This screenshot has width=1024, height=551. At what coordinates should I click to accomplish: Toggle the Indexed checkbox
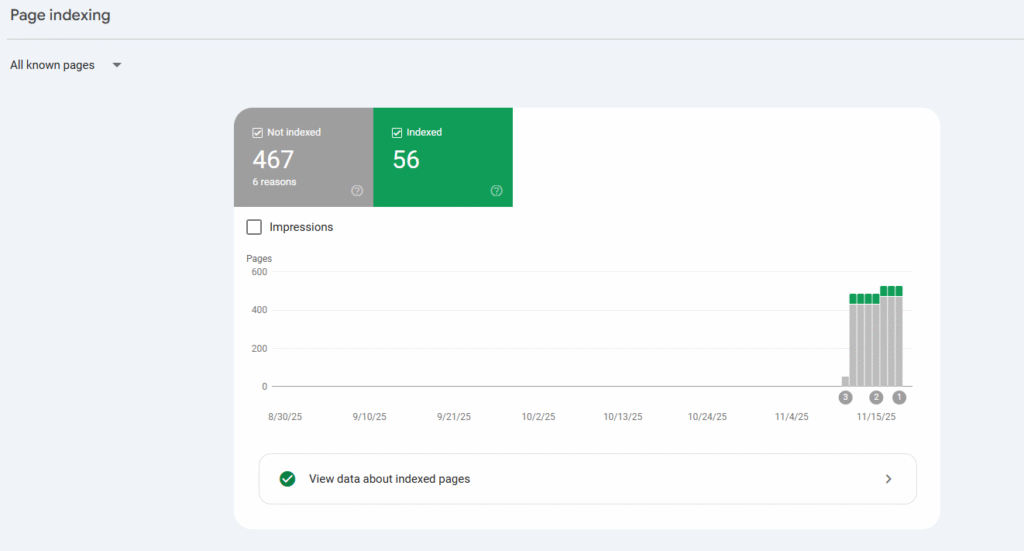(397, 132)
